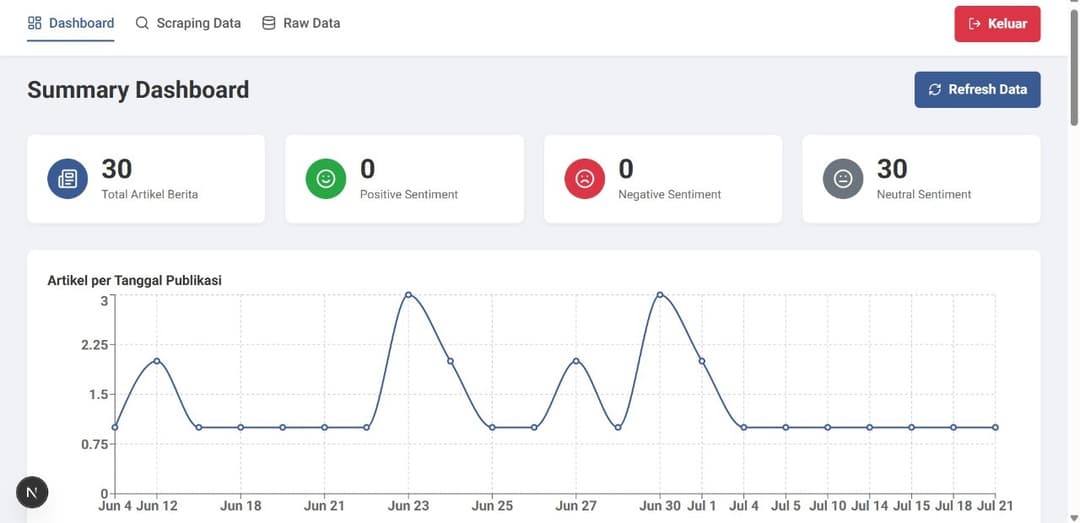Click the Jul 10 axis label
1080x523 pixels.
tap(828, 506)
